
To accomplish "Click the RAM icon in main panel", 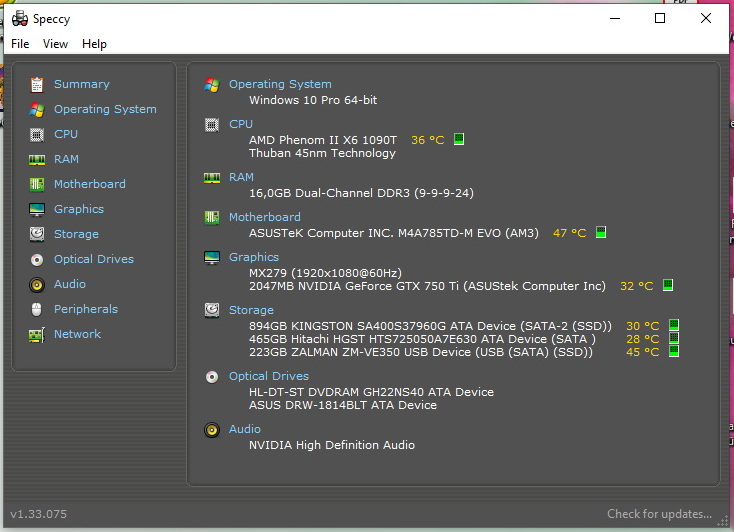I will point(212,178).
